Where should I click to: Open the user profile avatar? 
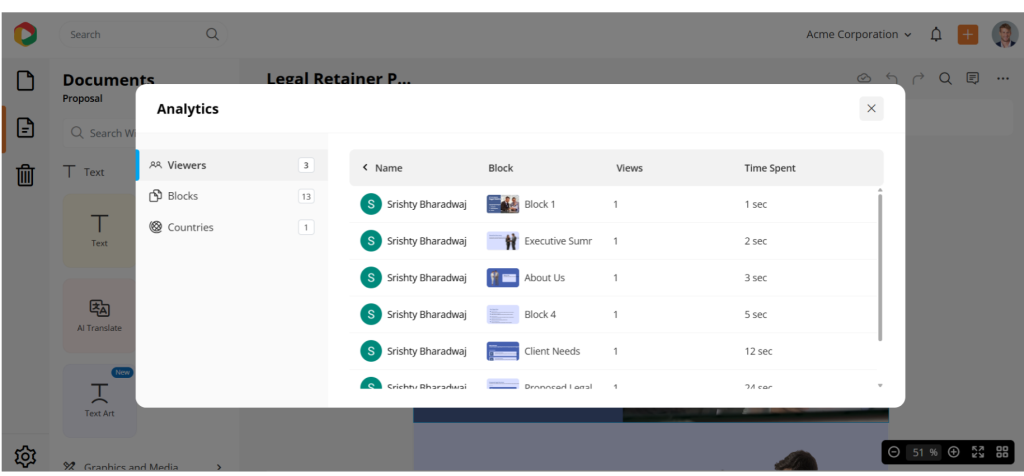[x=1004, y=34]
